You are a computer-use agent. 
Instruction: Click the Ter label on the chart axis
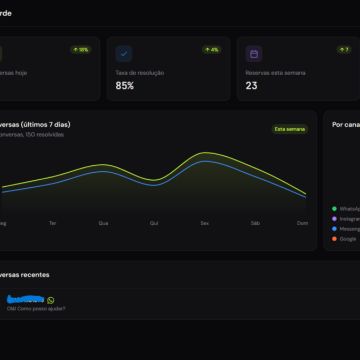pyautogui.click(x=52, y=223)
